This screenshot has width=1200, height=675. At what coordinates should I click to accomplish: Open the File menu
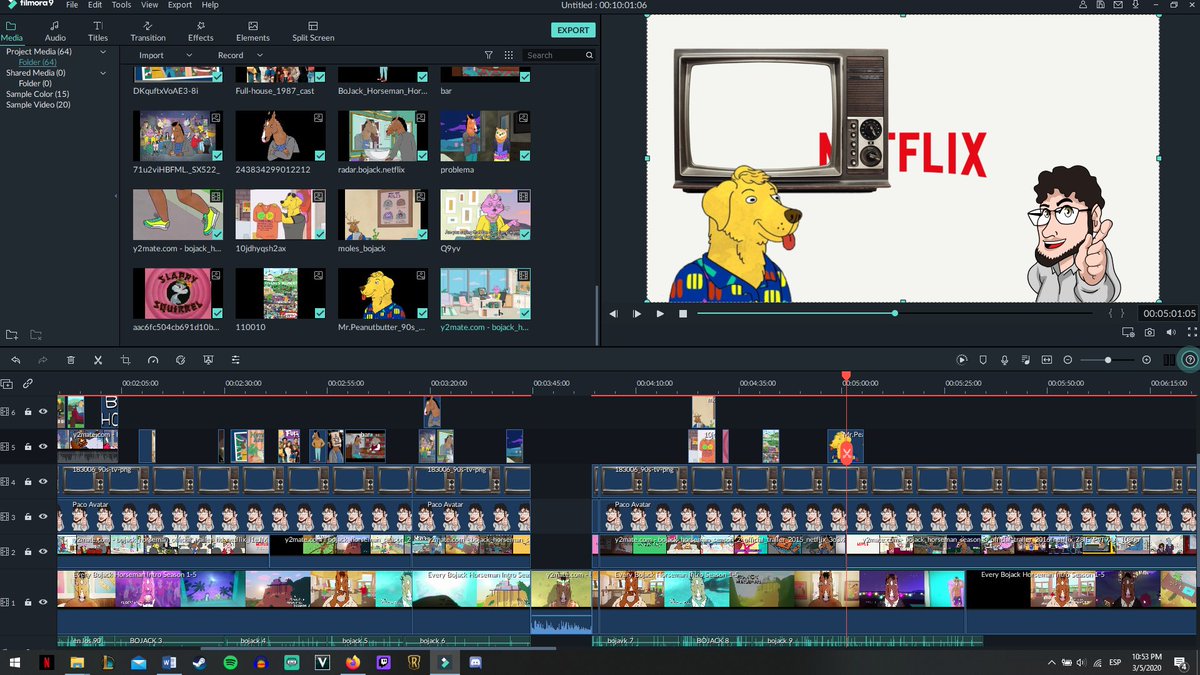pyautogui.click(x=71, y=4)
